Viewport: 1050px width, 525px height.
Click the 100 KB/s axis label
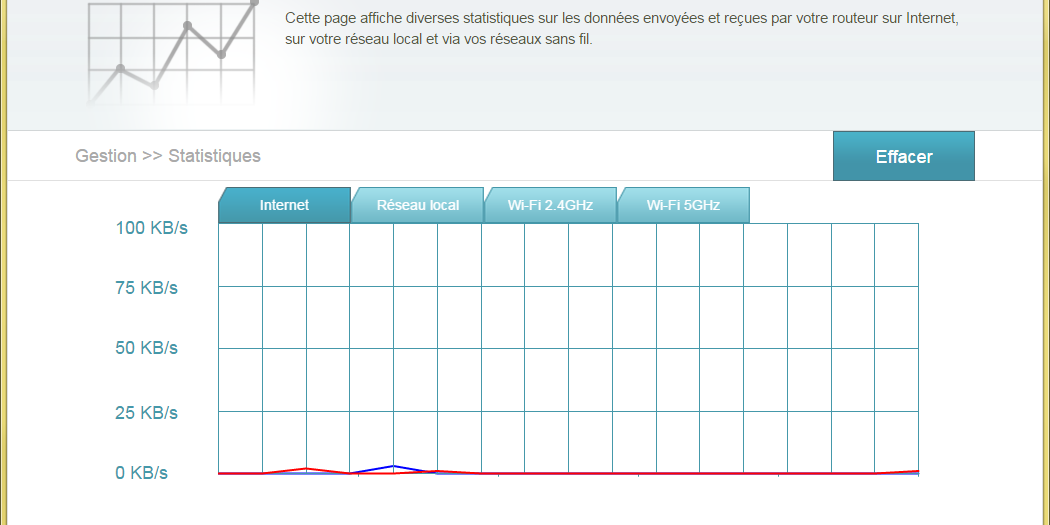(151, 228)
